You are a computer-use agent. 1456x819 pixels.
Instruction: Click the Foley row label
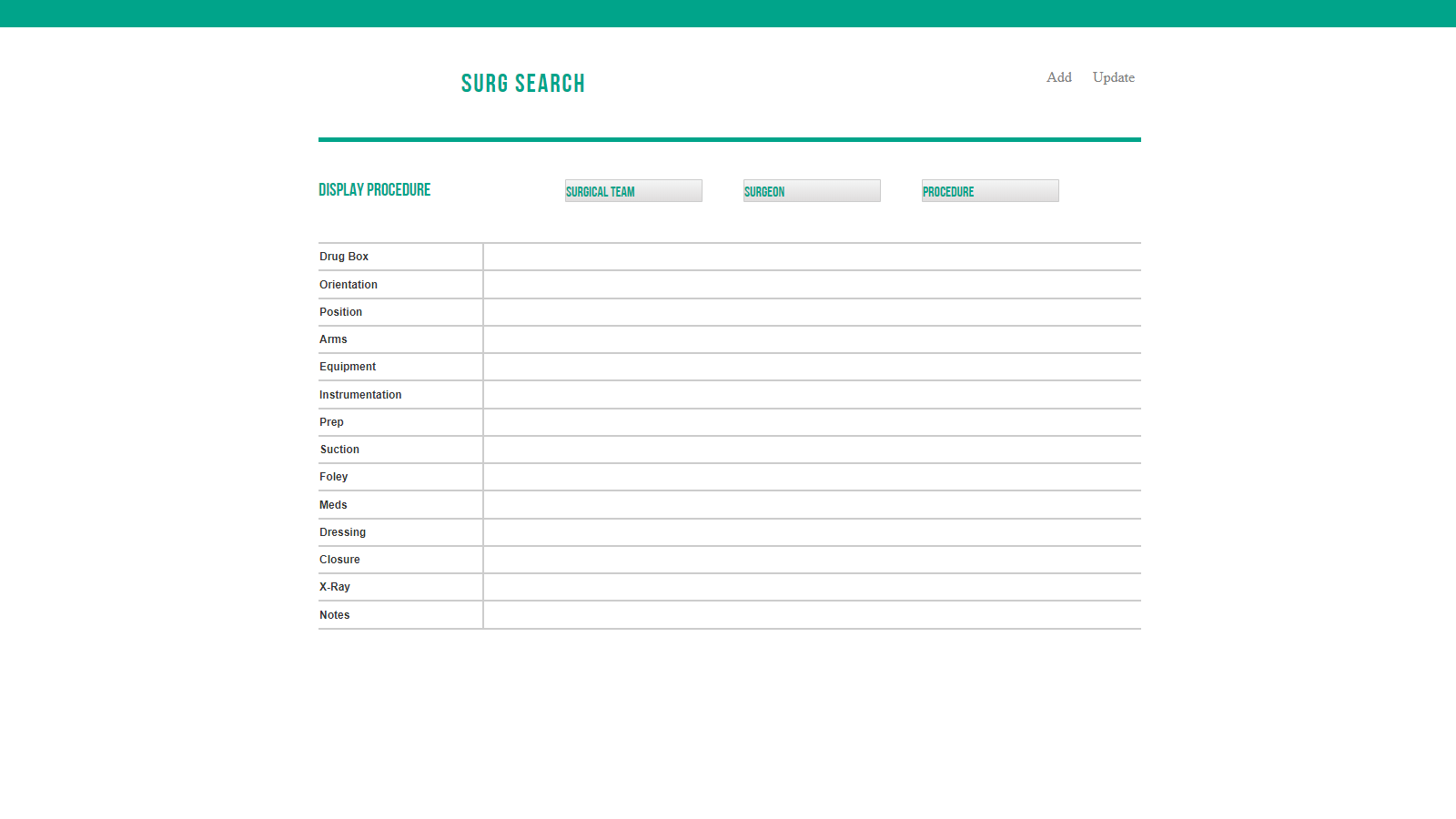(x=333, y=477)
